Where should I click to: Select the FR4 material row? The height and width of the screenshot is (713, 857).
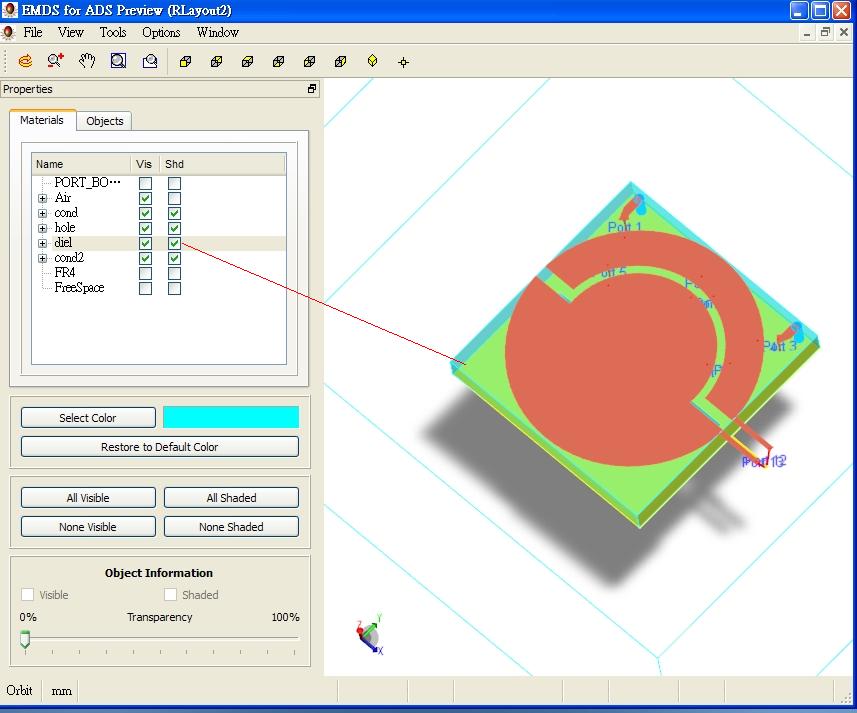click(64, 273)
